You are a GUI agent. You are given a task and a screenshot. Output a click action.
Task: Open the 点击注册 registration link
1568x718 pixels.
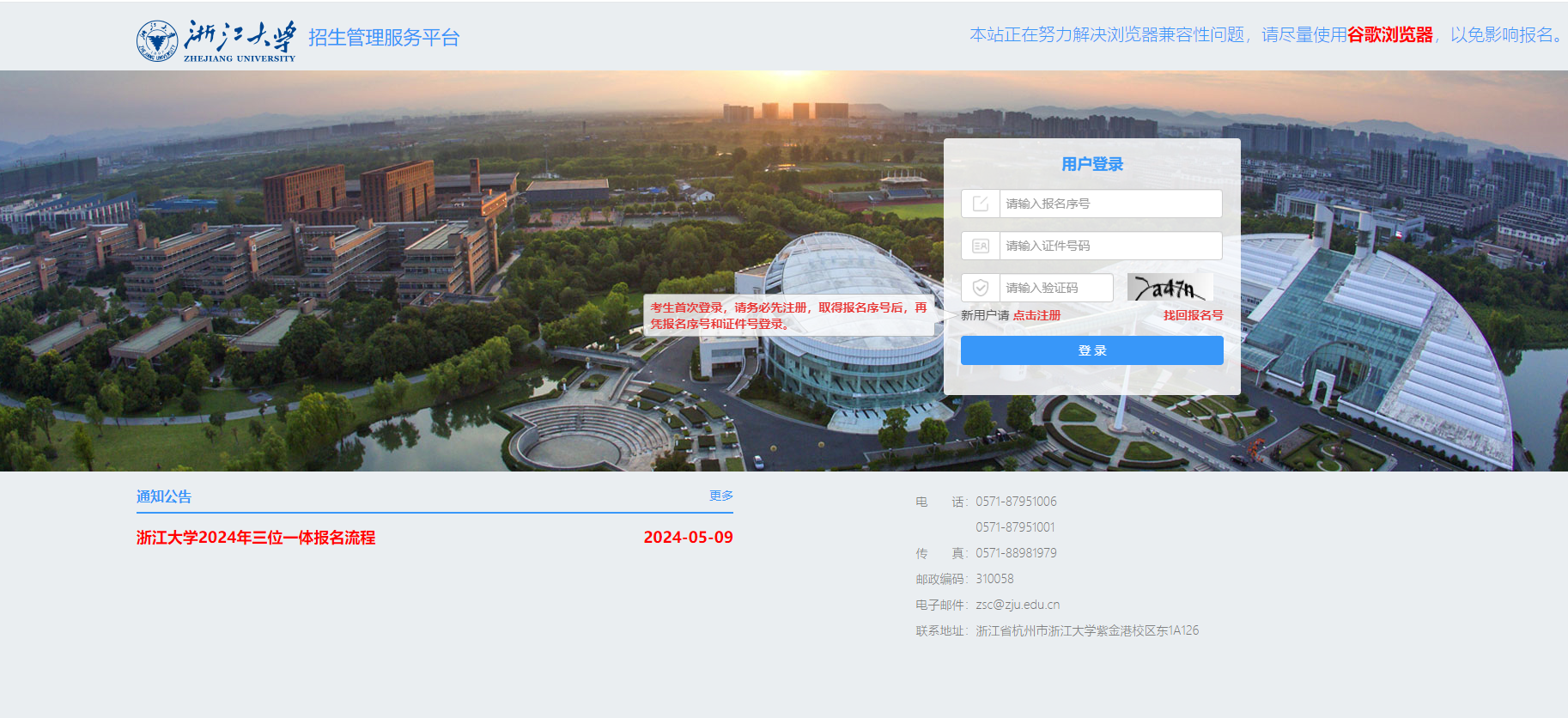1036,315
